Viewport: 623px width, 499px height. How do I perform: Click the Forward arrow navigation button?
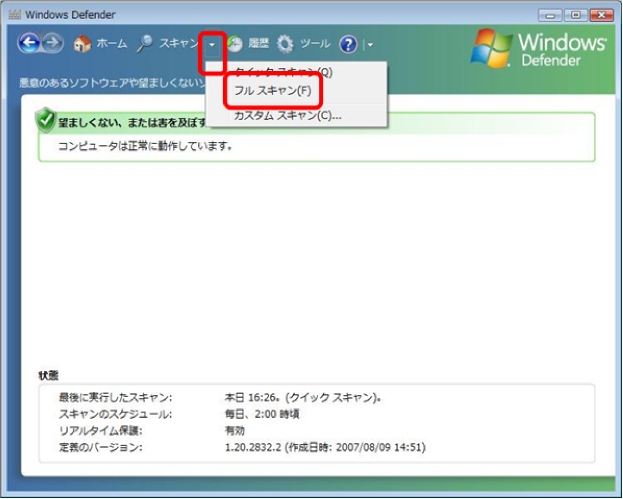[51, 44]
